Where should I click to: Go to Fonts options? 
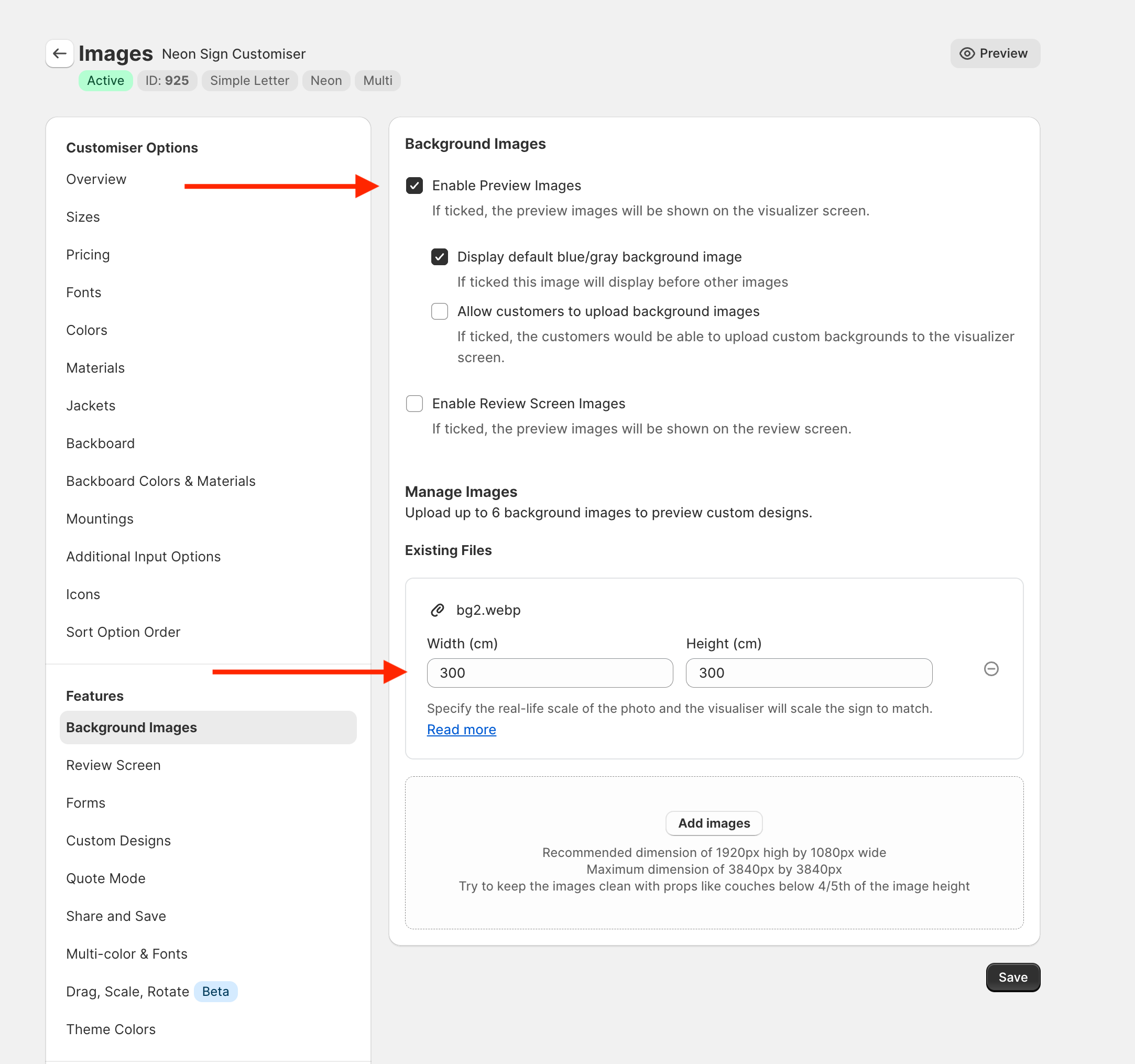[x=83, y=292]
